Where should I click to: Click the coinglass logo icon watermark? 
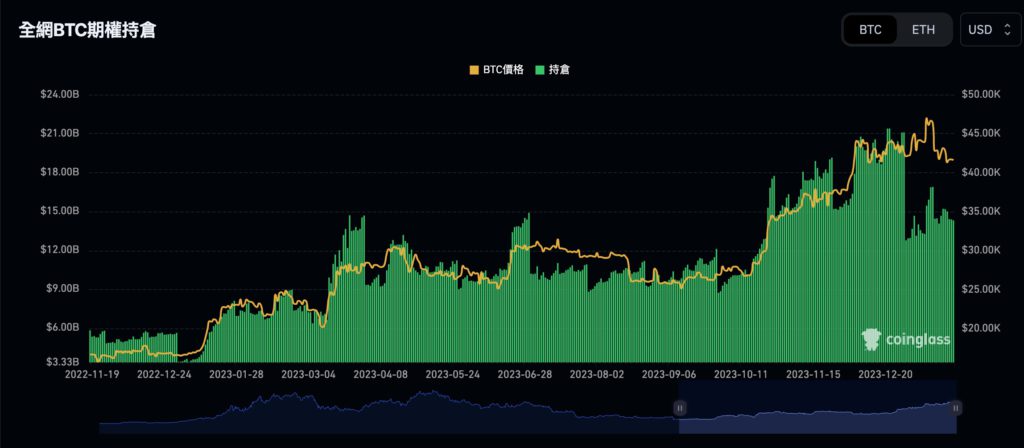(870, 341)
